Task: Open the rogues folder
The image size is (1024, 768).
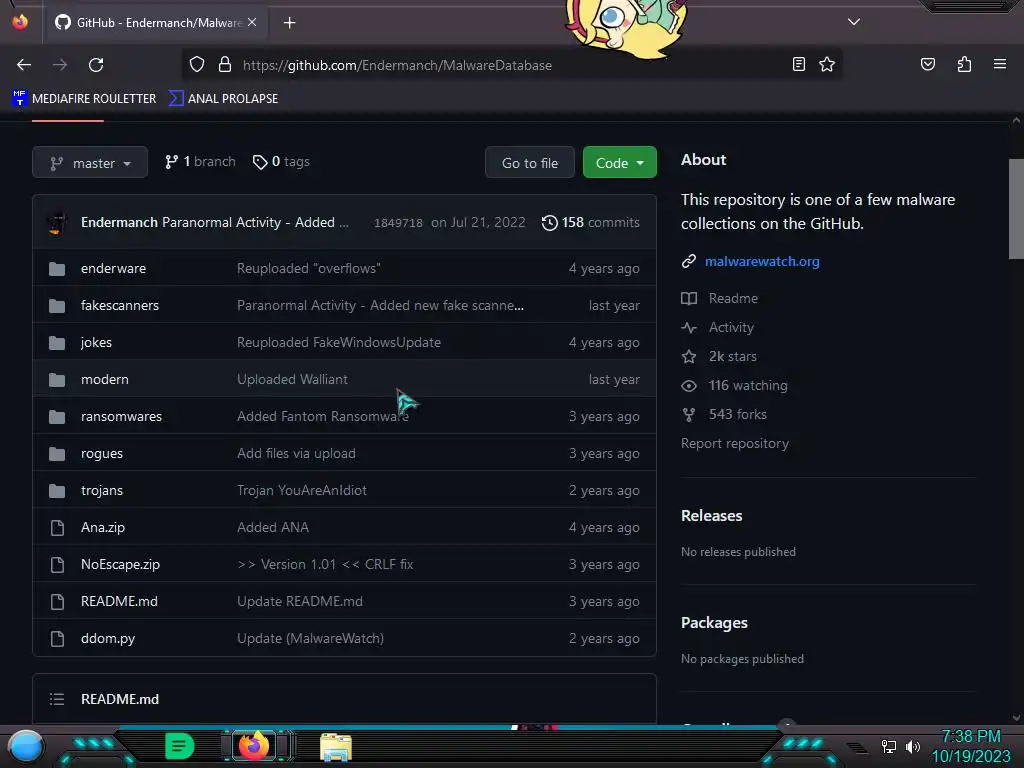Action: [x=102, y=453]
